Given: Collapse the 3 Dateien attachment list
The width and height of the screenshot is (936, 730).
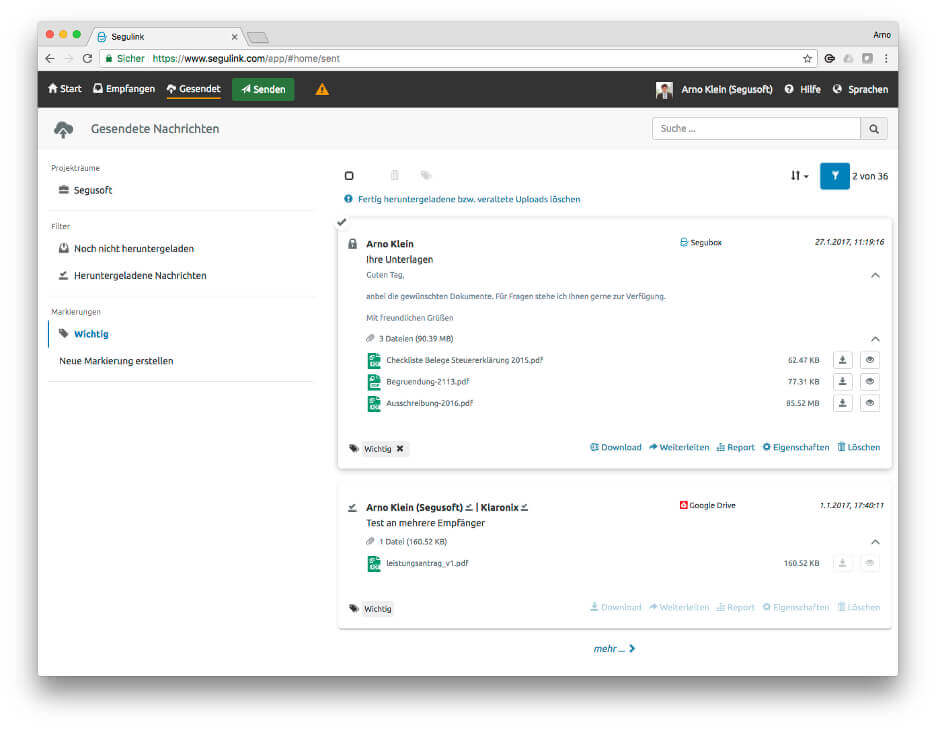Looking at the screenshot, I should pos(875,338).
